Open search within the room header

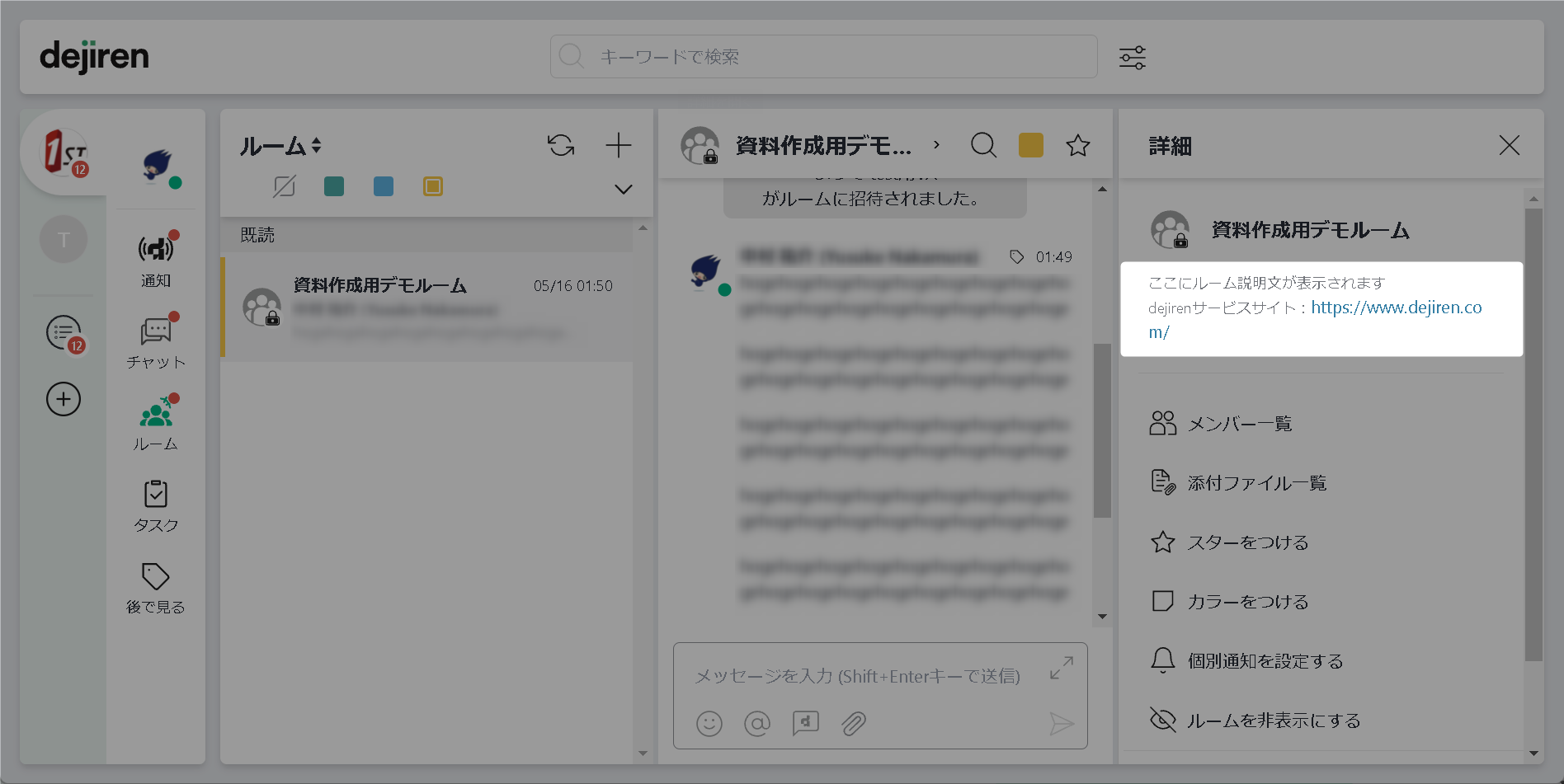(983, 146)
